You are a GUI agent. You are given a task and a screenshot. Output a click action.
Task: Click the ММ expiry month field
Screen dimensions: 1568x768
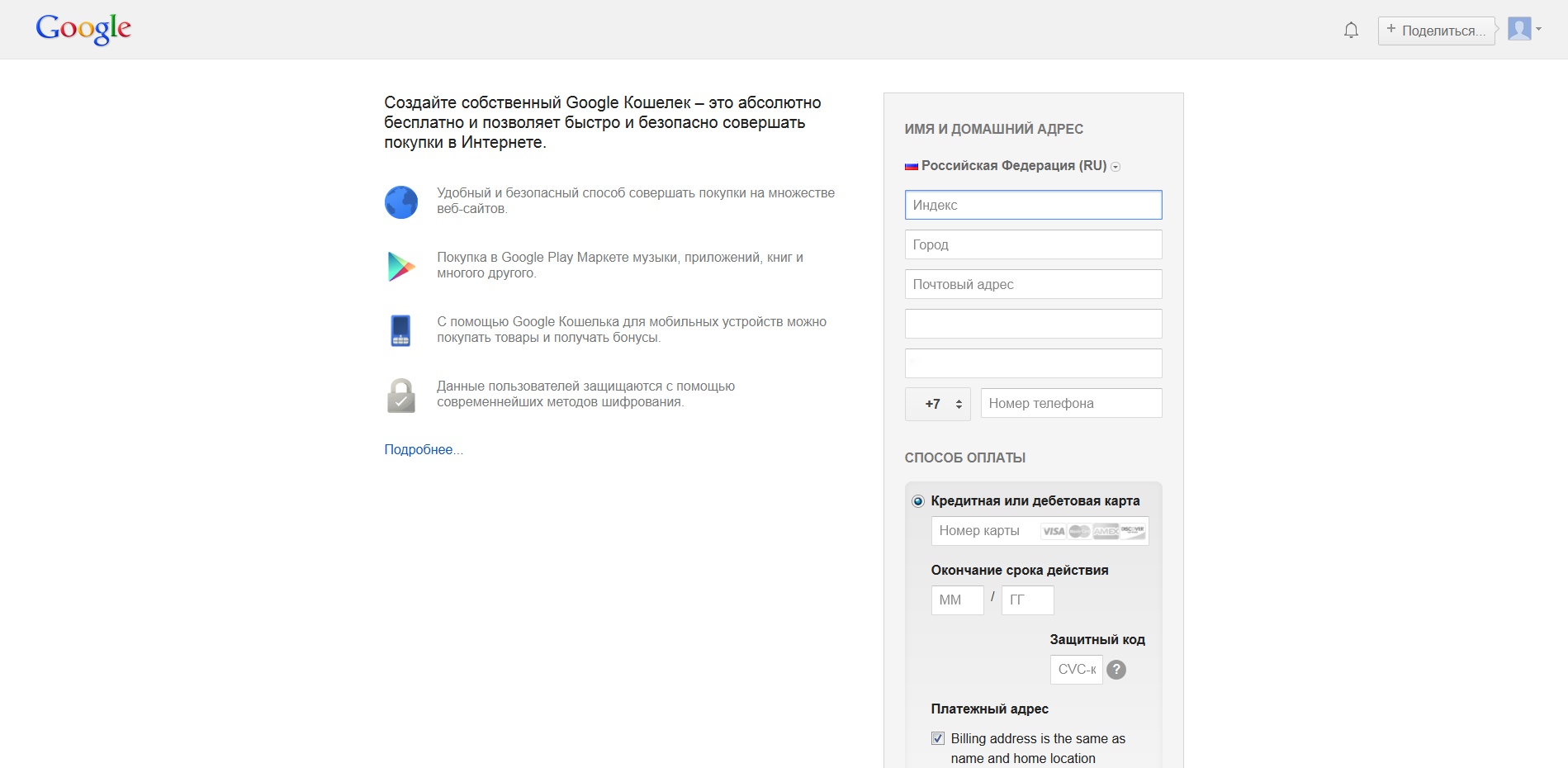coord(957,600)
